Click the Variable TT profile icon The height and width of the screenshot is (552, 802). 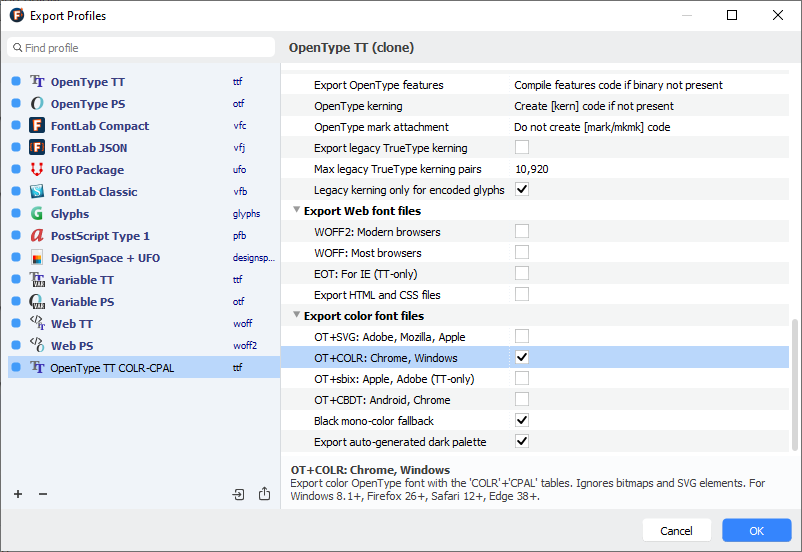tap(37, 279)
